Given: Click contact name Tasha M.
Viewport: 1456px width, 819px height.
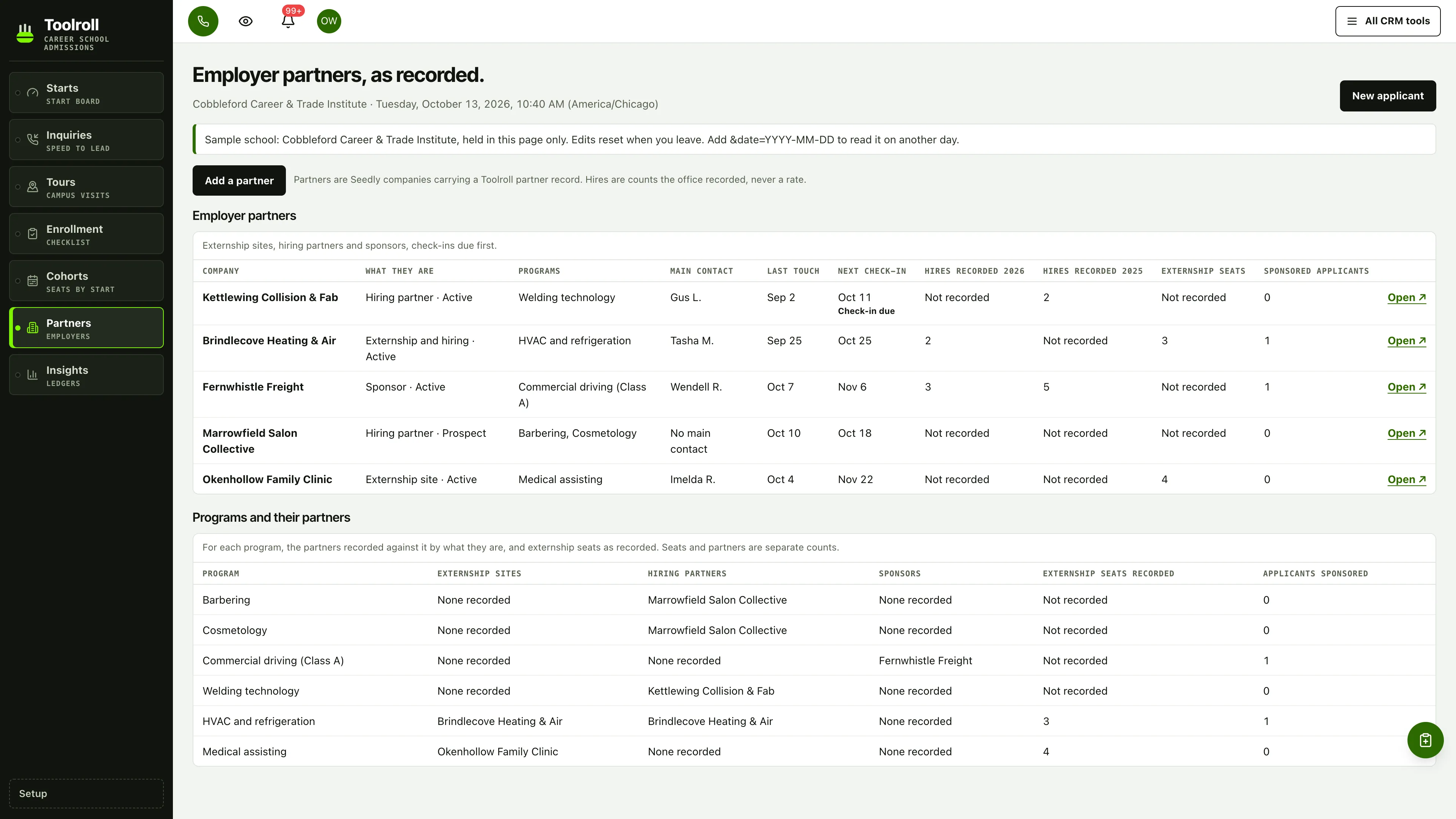Looking at the screenshot, I should [692, 341].
